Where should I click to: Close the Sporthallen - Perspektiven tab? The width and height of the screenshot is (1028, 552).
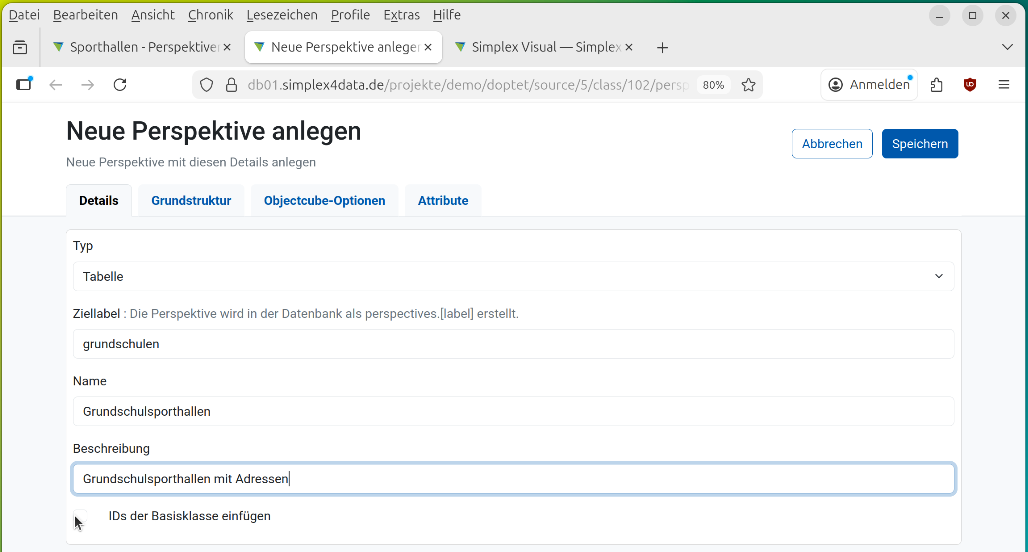[x=227, y=47]
